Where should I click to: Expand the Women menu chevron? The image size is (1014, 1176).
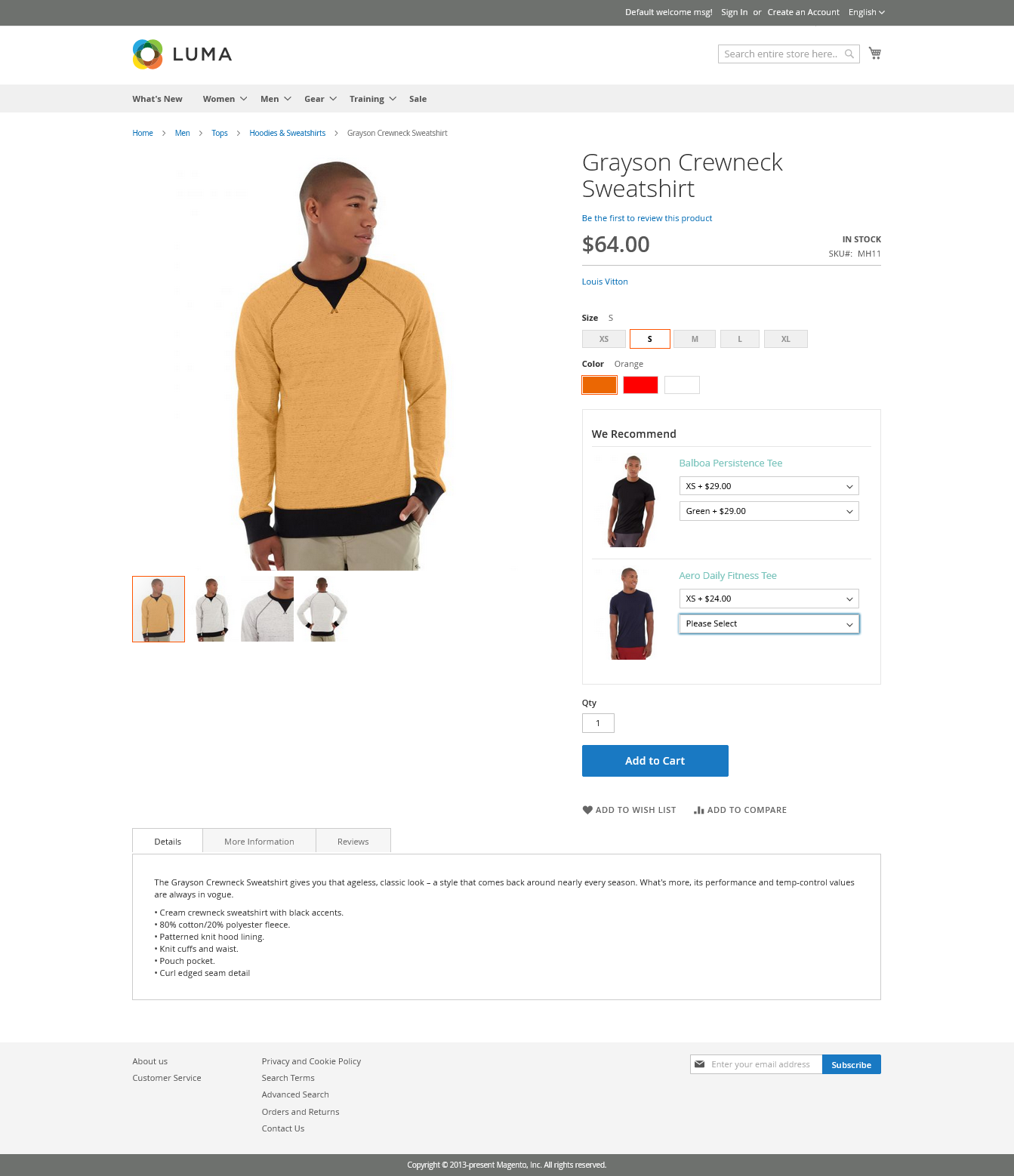244,99
